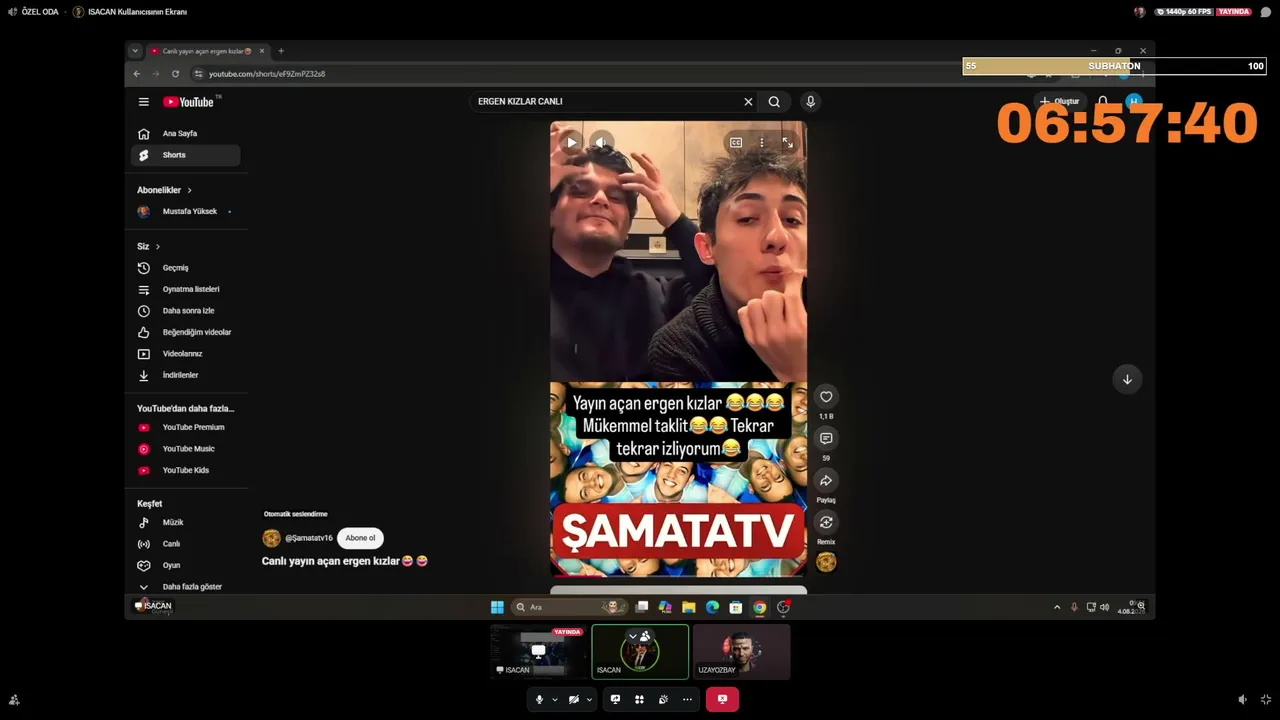Click the like button on the Short
The width and height of the screenshot is (1280, 720).
pos(826,397)
